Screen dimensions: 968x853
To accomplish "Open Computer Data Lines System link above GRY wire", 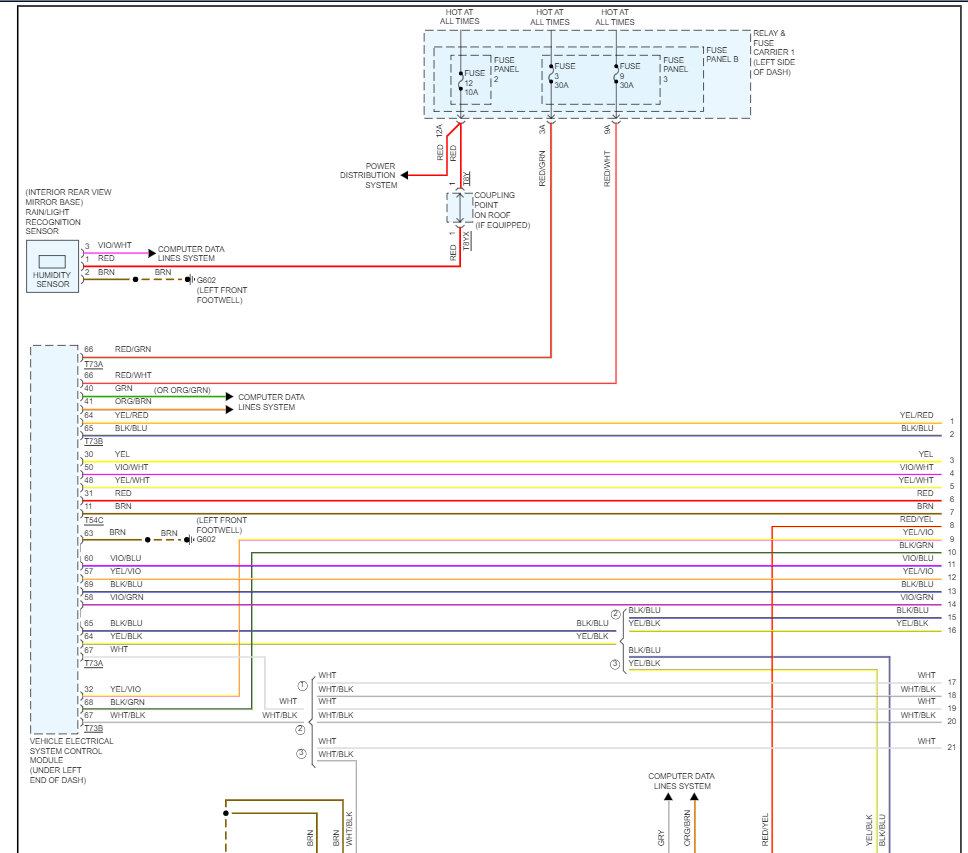I will [x=681, y=781].
